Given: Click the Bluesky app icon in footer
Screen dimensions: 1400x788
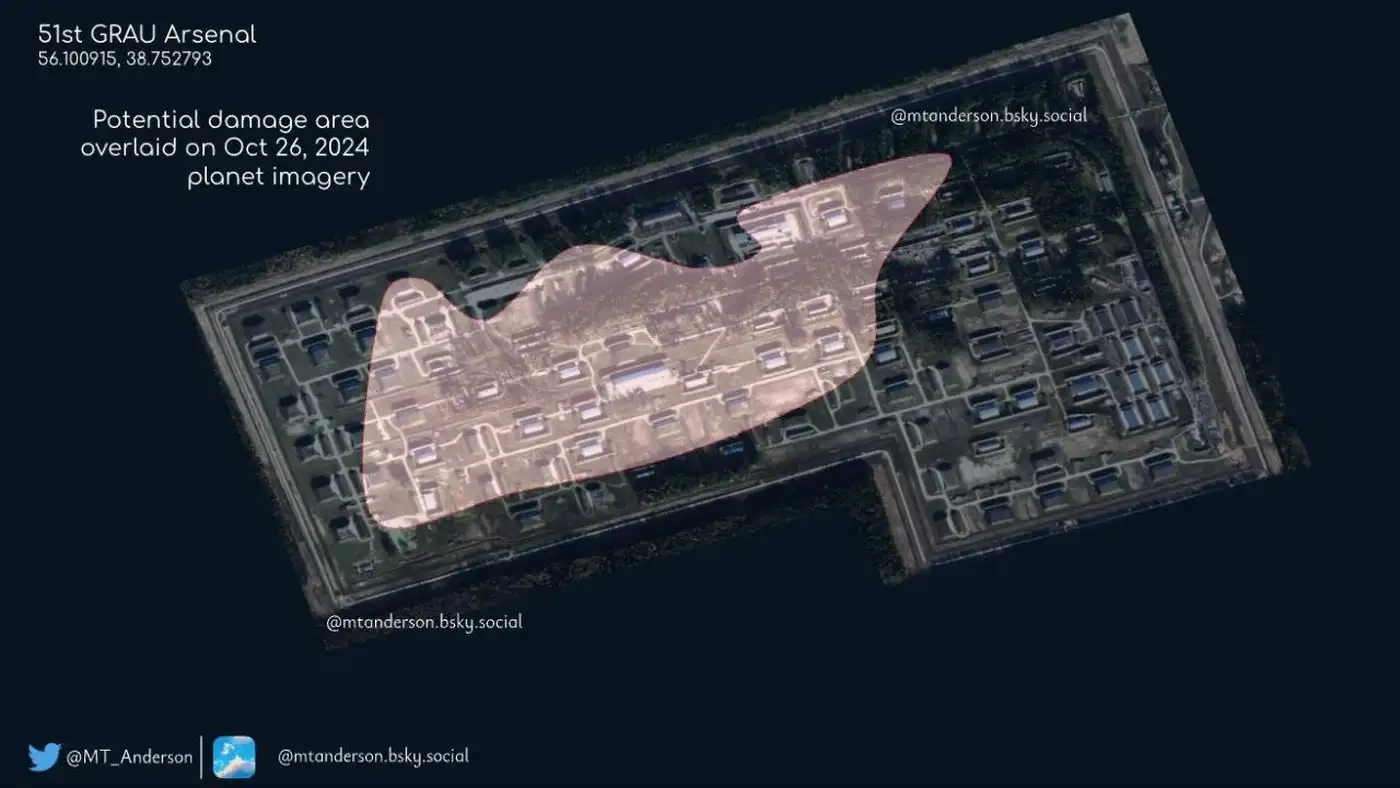Looking at the screenshot, I should 234,757.
